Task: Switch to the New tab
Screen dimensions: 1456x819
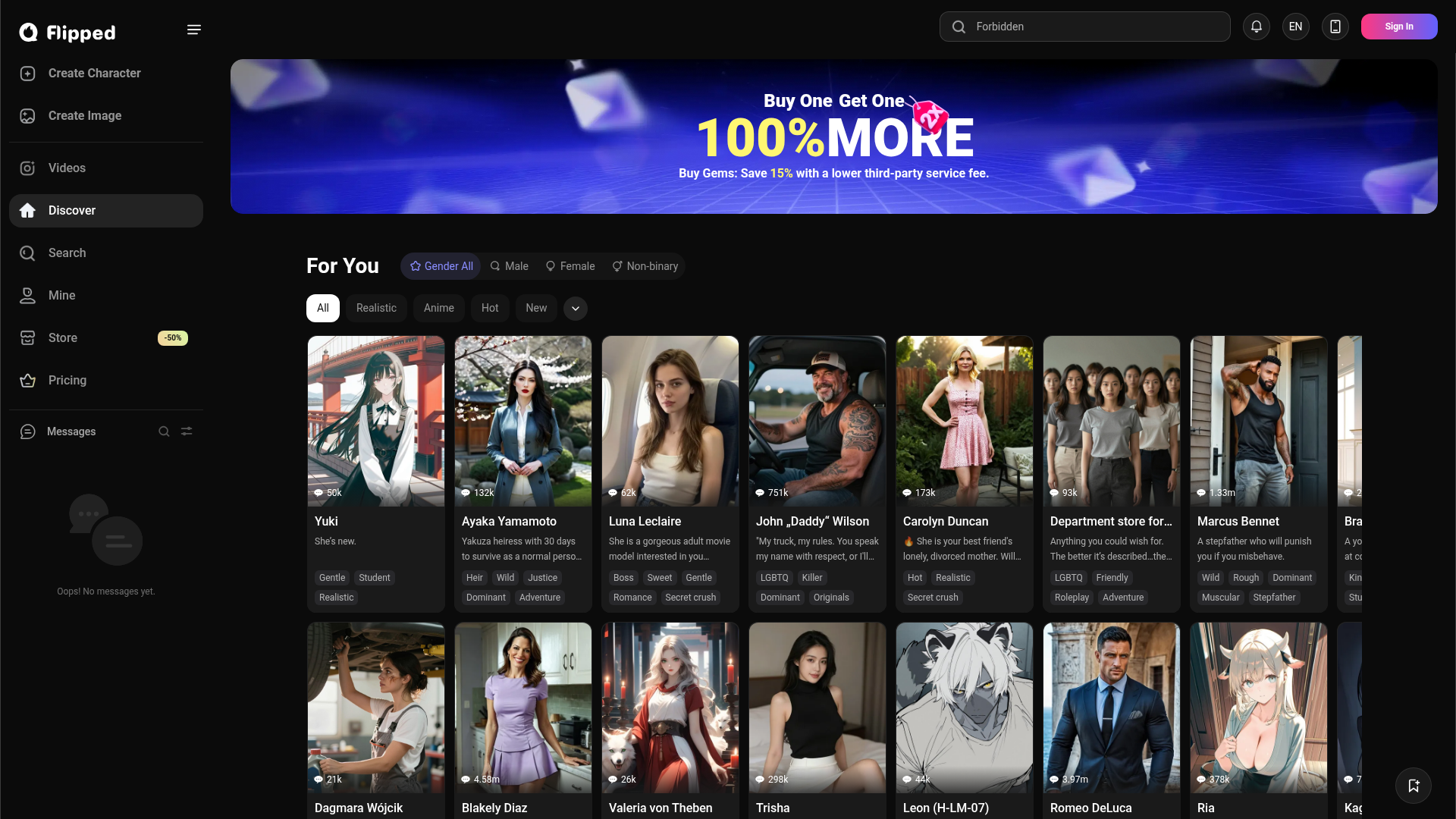Action: (x=536, y=308)
